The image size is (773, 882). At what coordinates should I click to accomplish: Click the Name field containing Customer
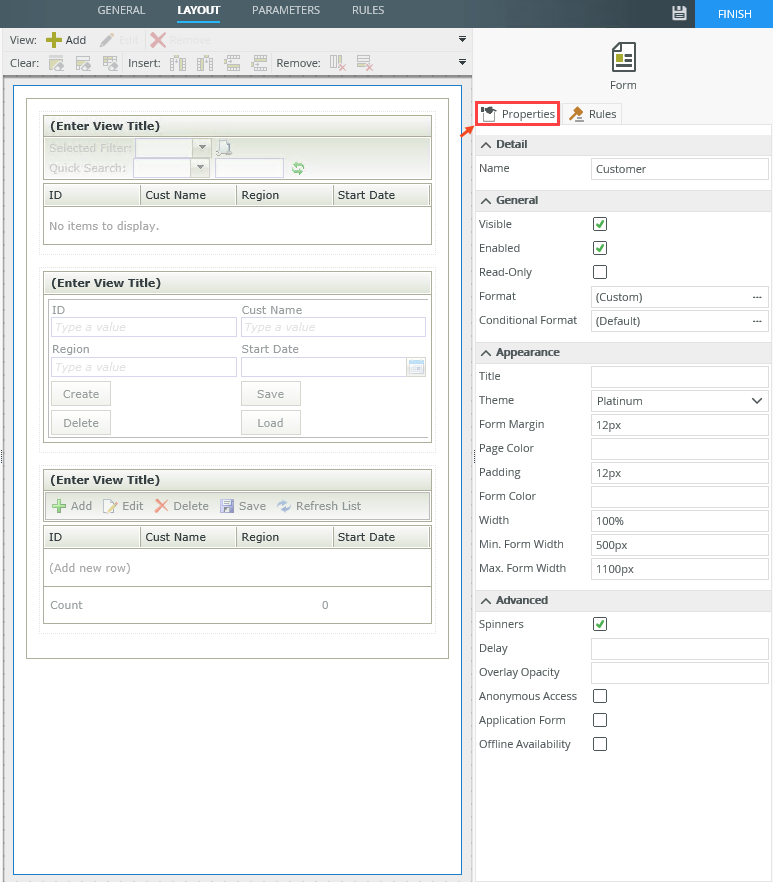[680, 169]
